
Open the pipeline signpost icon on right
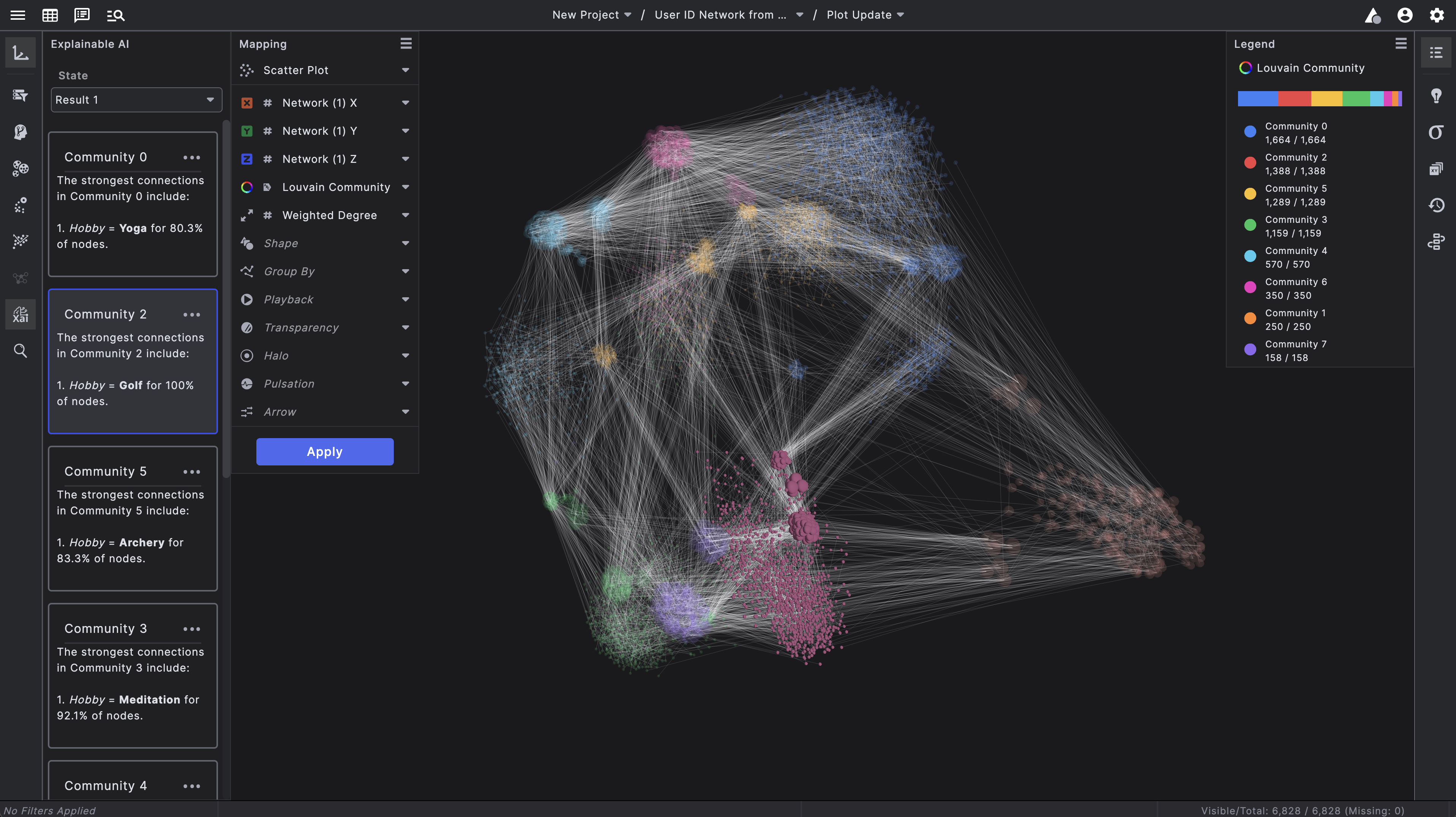point(1435,241)
